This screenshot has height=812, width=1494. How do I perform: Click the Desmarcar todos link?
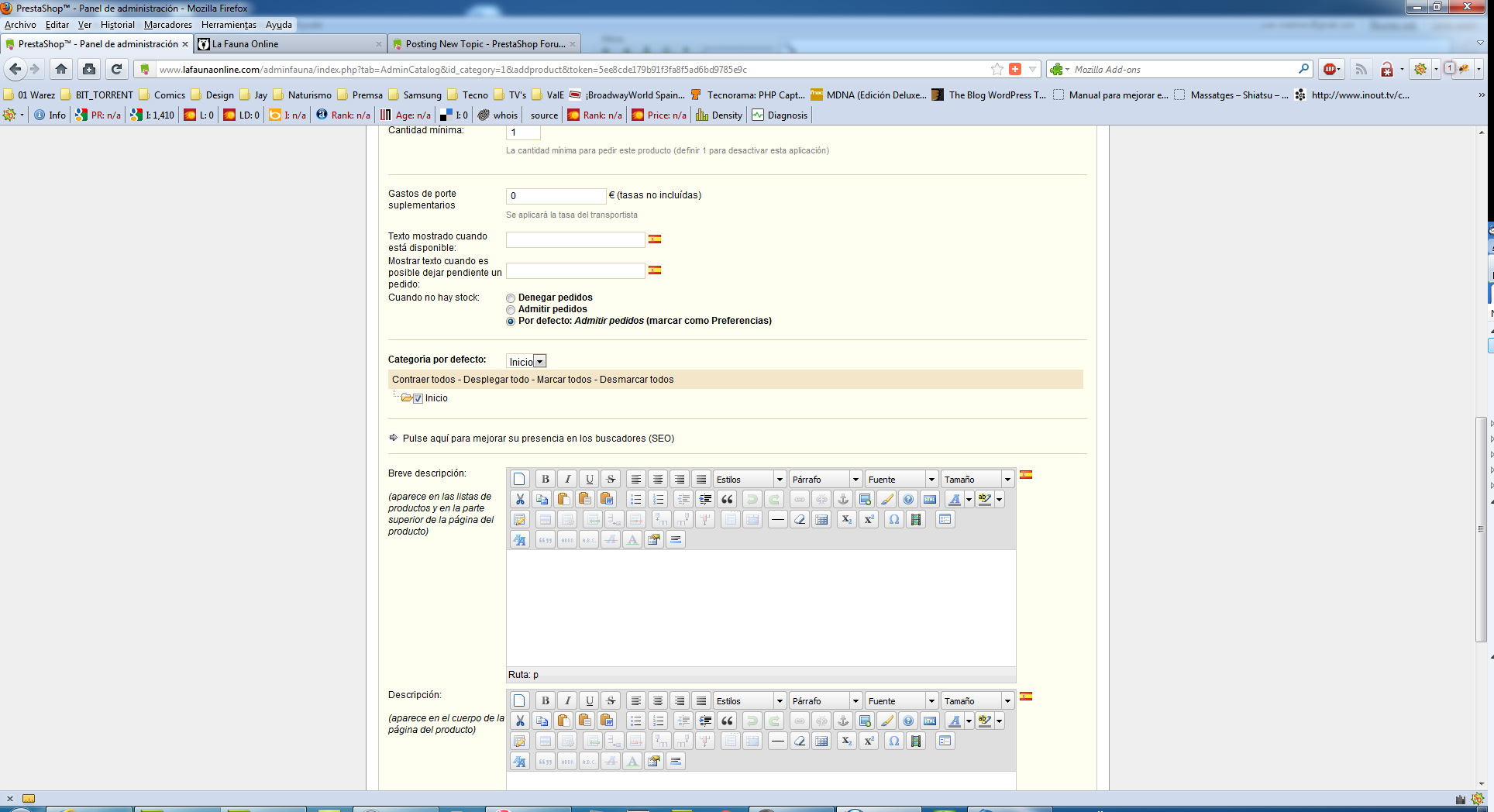click(x=637, y=380)
